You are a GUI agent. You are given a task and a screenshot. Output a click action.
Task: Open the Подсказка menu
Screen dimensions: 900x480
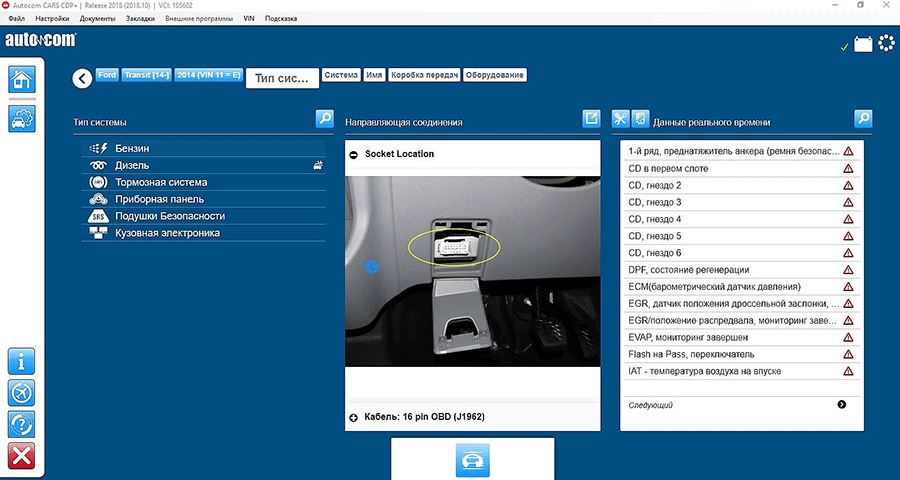(x=281, y=18)
